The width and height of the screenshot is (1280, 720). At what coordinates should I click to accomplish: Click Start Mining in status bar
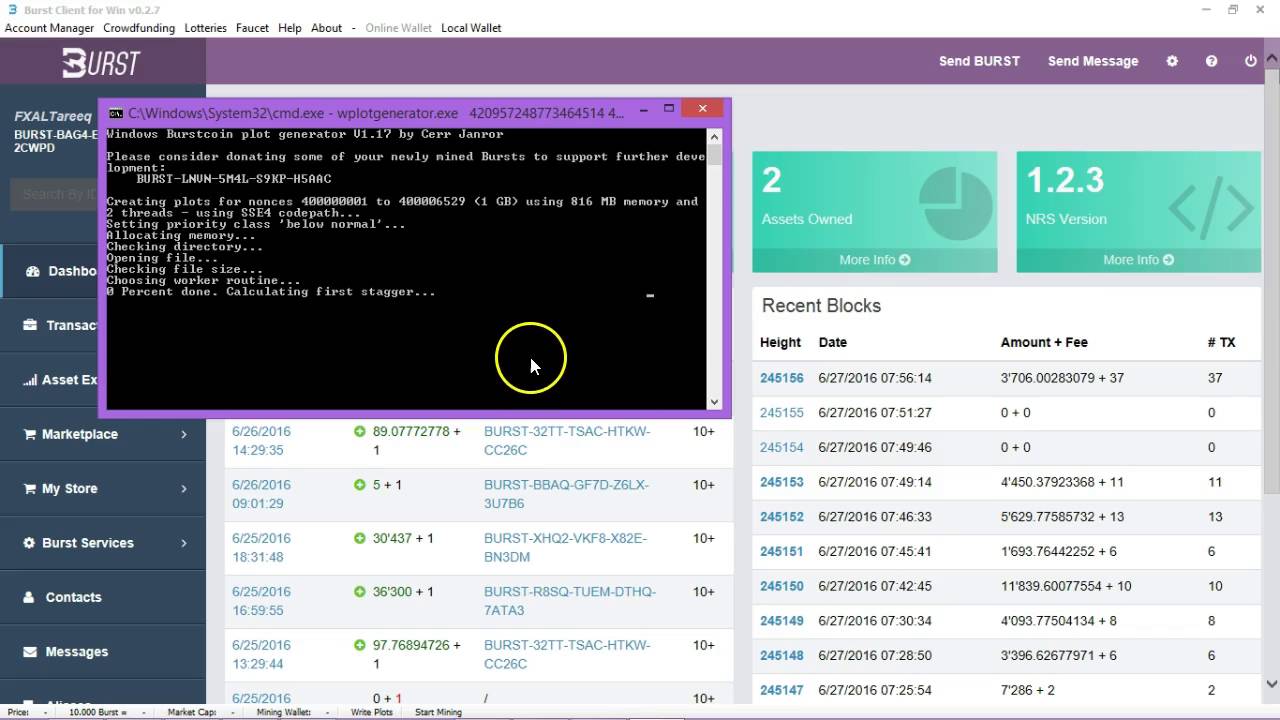point(438,712)
